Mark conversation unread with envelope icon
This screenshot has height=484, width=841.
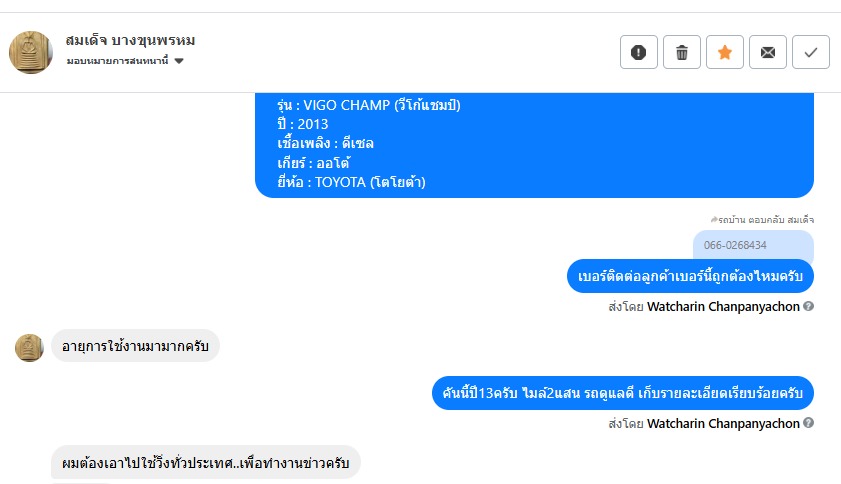click(768, 52)
